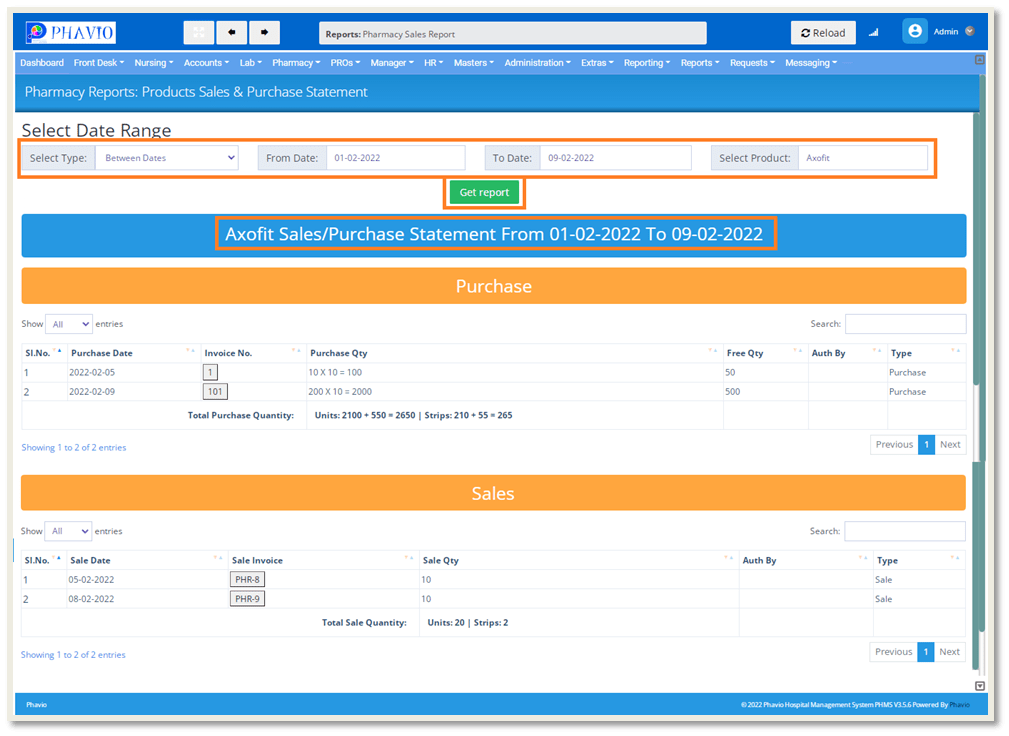1009x736 pixels.
Task: Click the signal strength icon
Action: coord(873,32)
